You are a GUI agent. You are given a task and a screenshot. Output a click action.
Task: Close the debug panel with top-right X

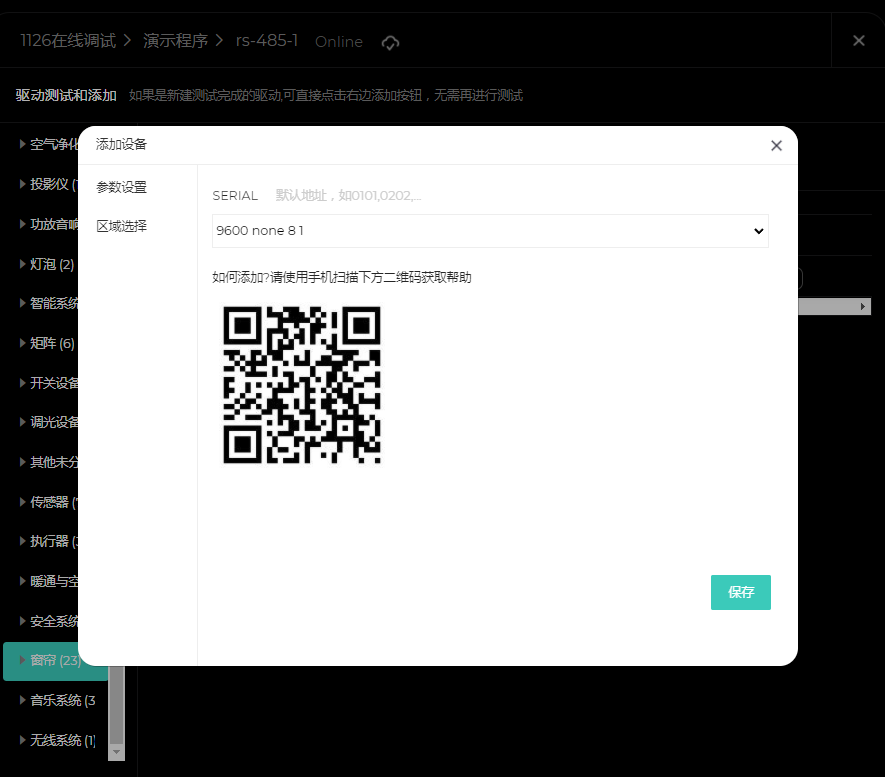click(858, 41)
